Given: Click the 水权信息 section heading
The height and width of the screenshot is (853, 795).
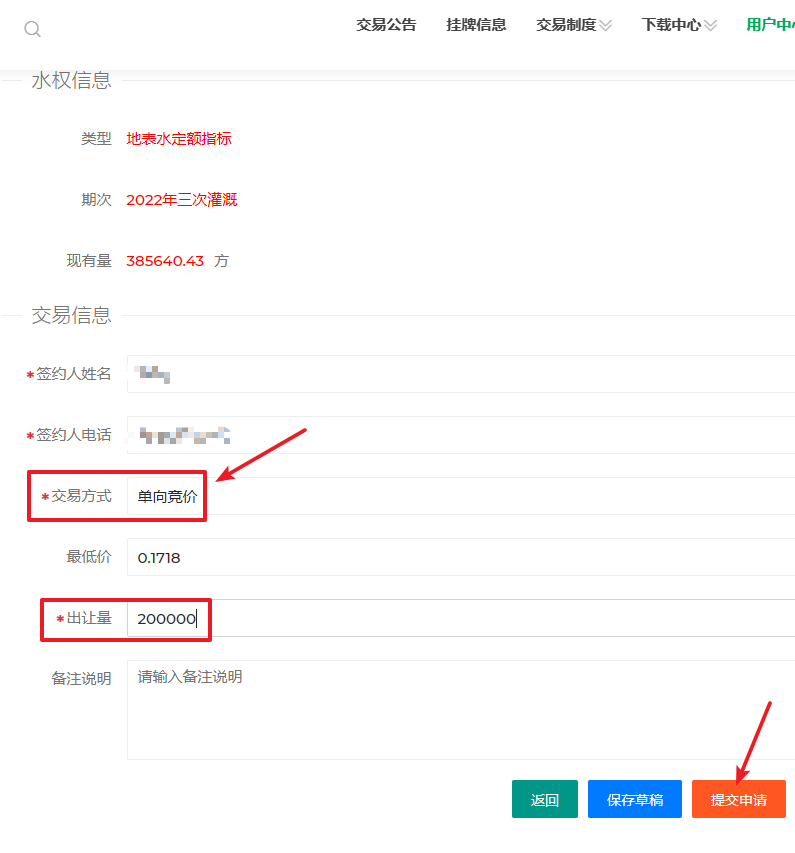Looking at the screenshot, I should (71, 81).
